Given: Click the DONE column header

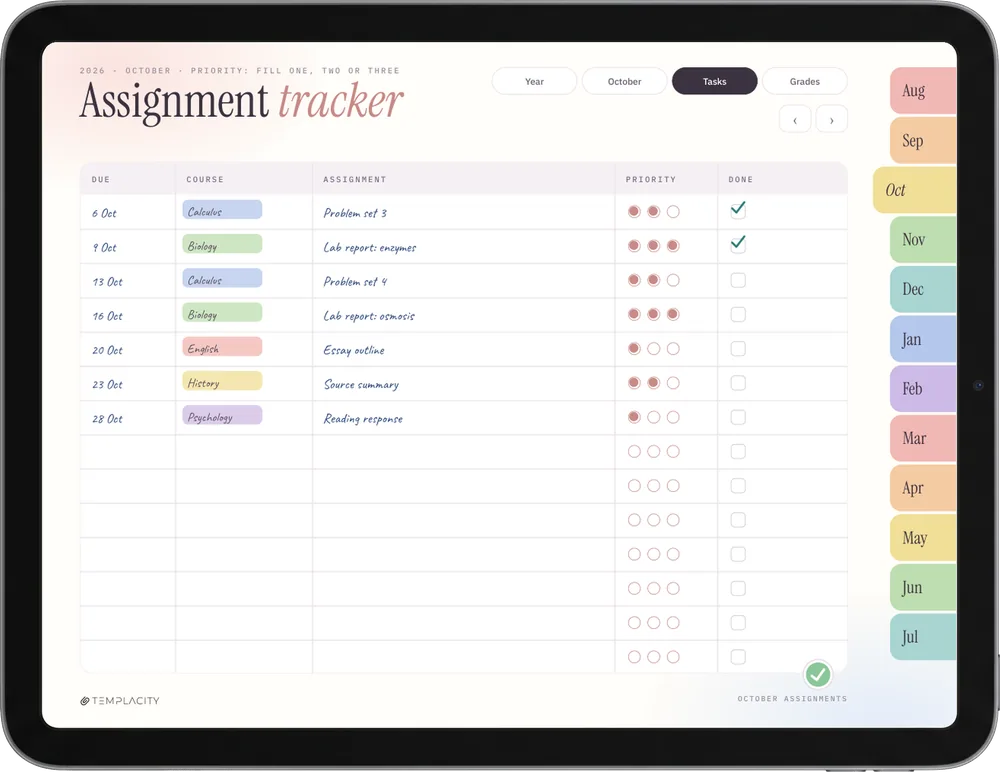Looking at the screenshot, I should (740, 179).
